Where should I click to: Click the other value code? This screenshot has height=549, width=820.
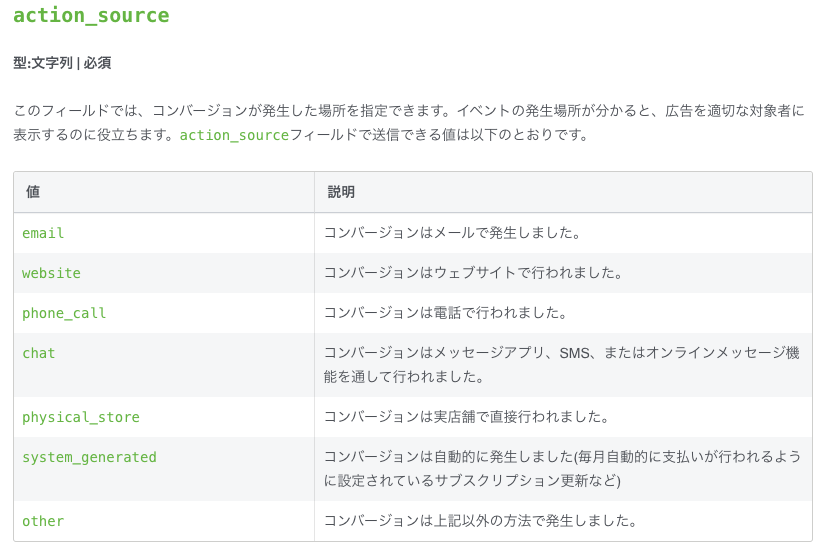[43, 521]
